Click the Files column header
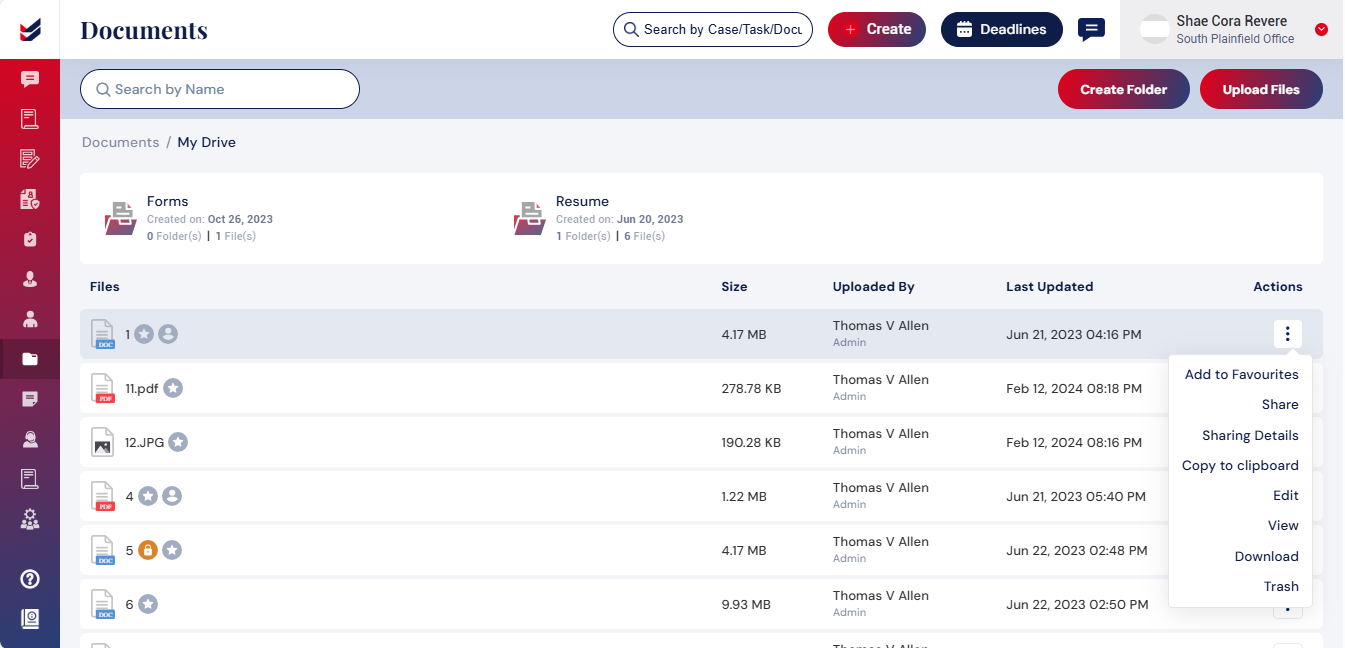This screenshot has width=1345, height=648. pyautogui.click(x=105, y=287)
